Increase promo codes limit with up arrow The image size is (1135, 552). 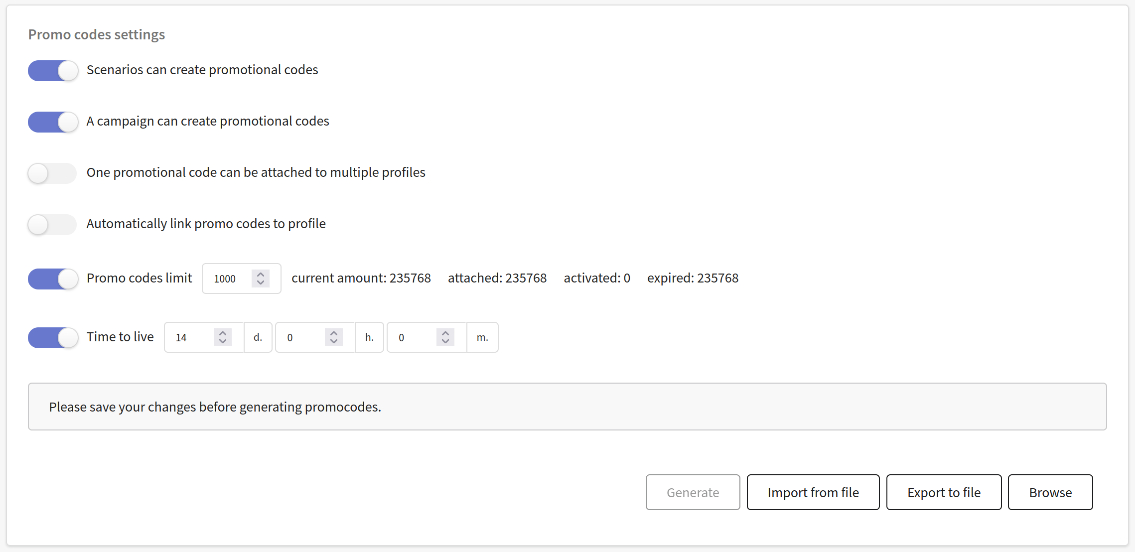pyautogui.click(x=261, y=274)
